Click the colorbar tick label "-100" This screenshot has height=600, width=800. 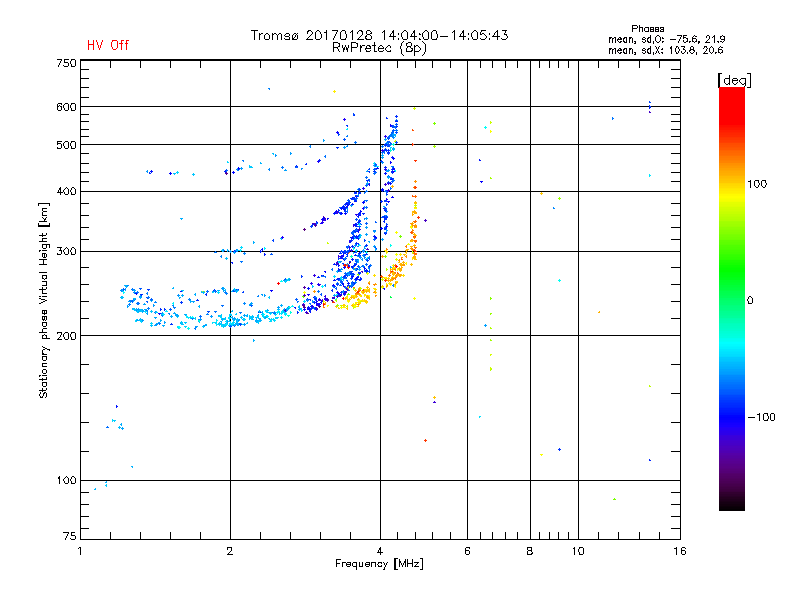pyautogui.click(x=761, y=417)
